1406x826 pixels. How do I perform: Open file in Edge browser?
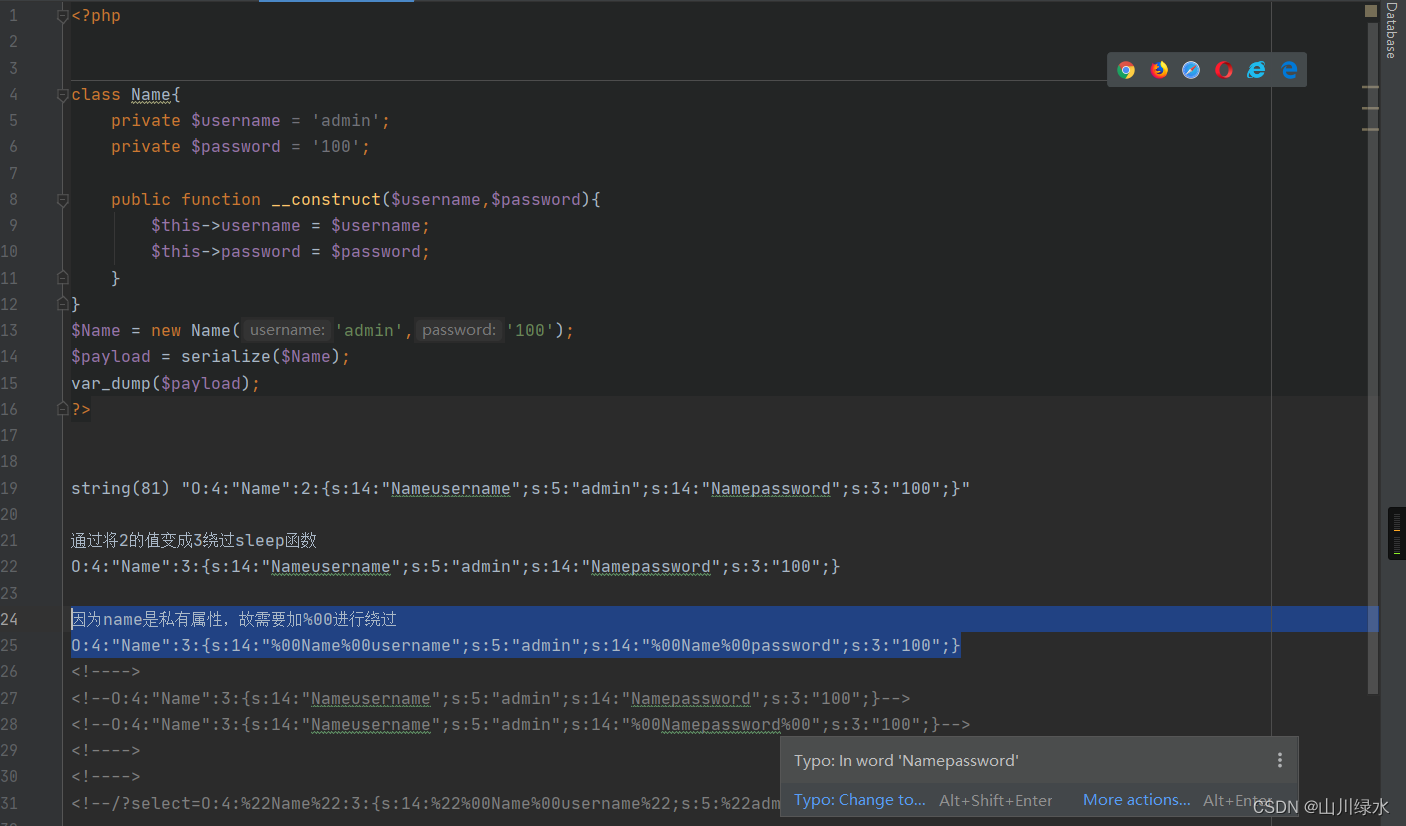tap(1289, 70)
